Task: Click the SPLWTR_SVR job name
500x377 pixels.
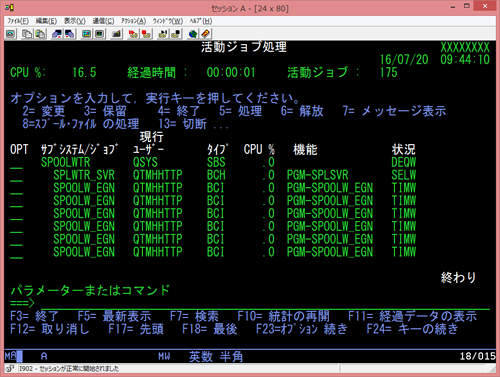Action: (84, 175)
